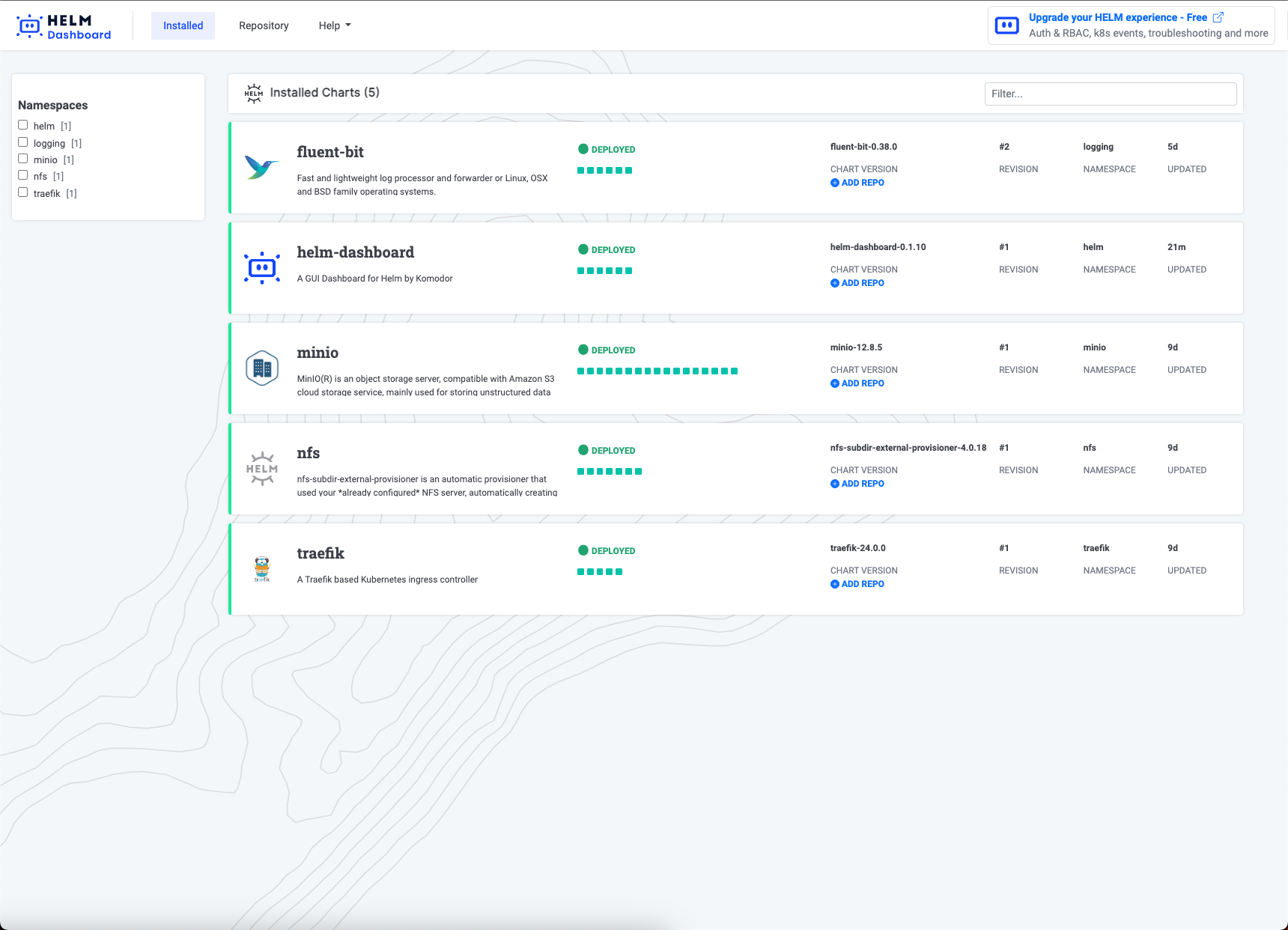Click 'A Traefik based Kubernetes ingress controller' text
The height and width of the screenshot is (930, 1288).
387,580
